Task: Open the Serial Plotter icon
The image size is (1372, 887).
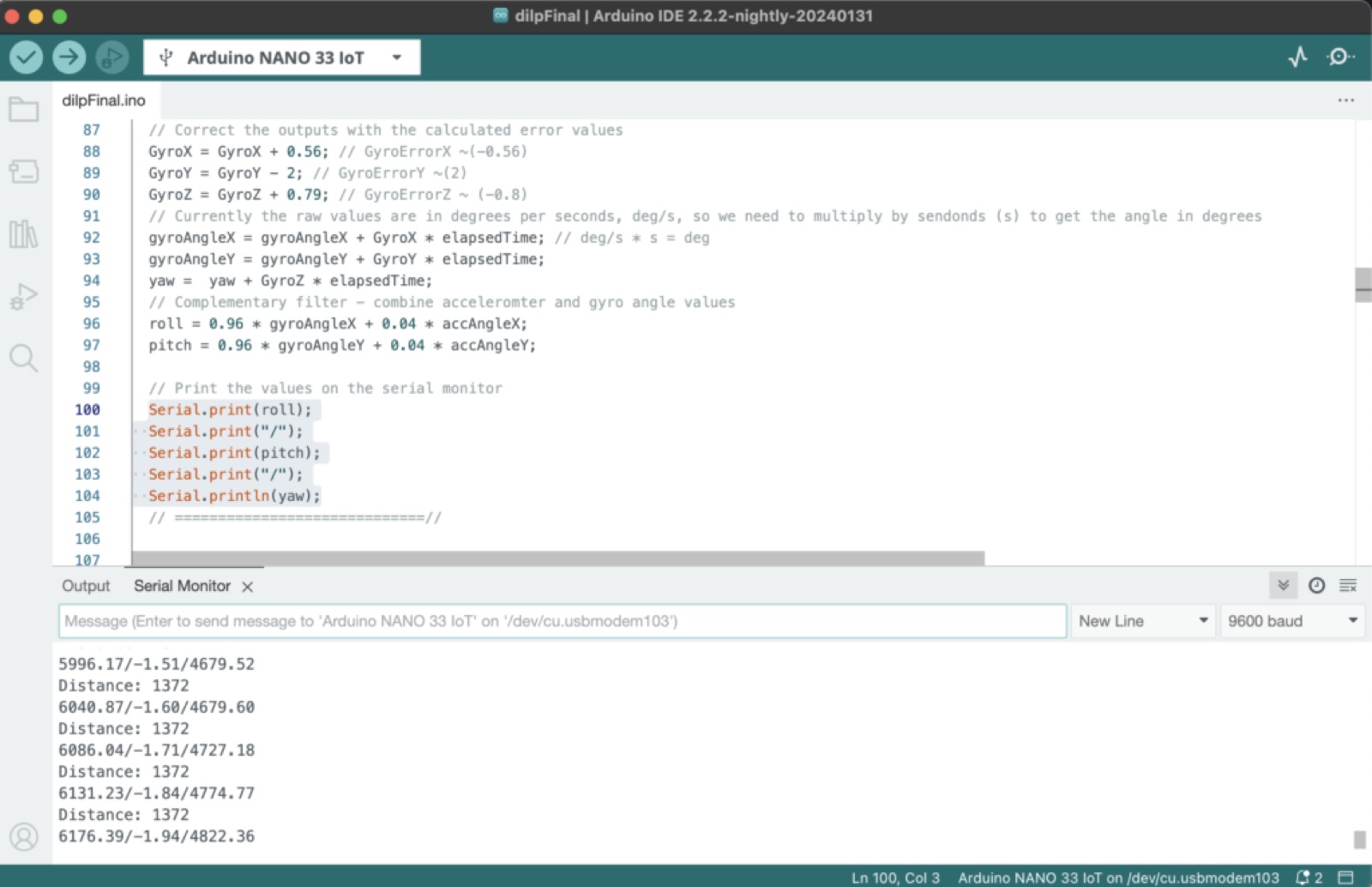Action: tap(1298, 57)
